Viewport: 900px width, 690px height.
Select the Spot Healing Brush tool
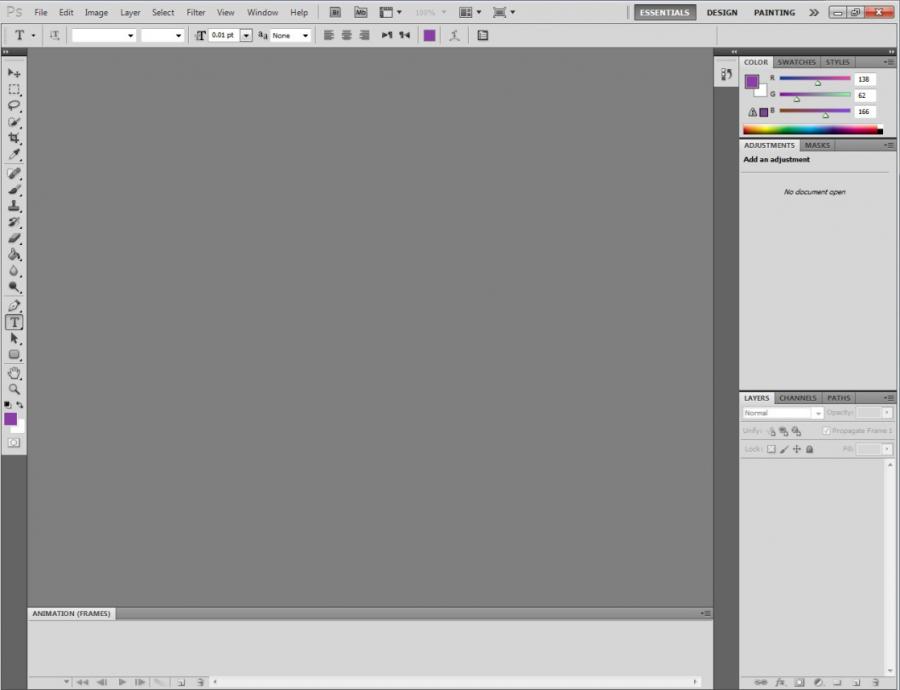(14, 173)
